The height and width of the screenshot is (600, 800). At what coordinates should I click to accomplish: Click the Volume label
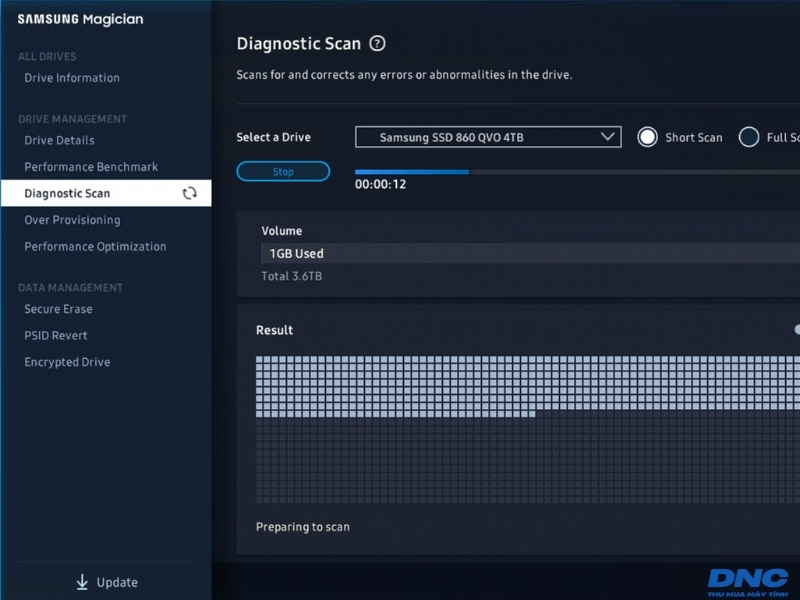click(x=282, y=231)
